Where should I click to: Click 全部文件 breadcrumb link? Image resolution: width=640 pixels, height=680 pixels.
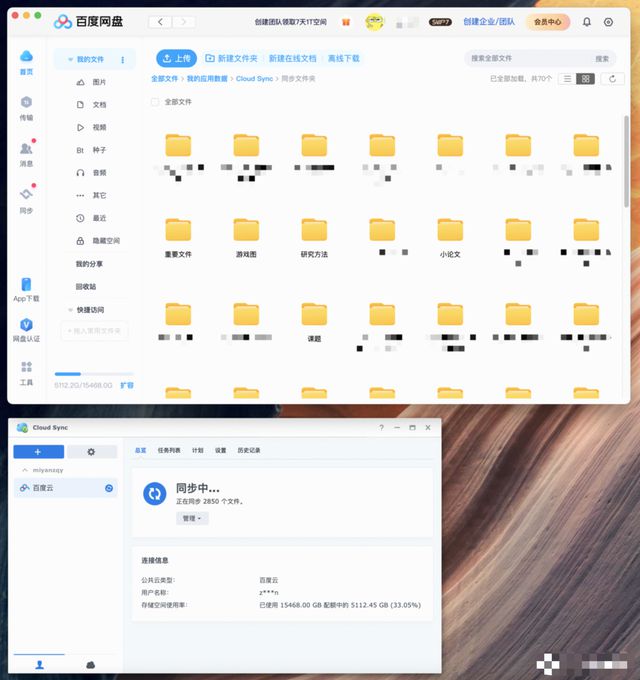point(164,79)
